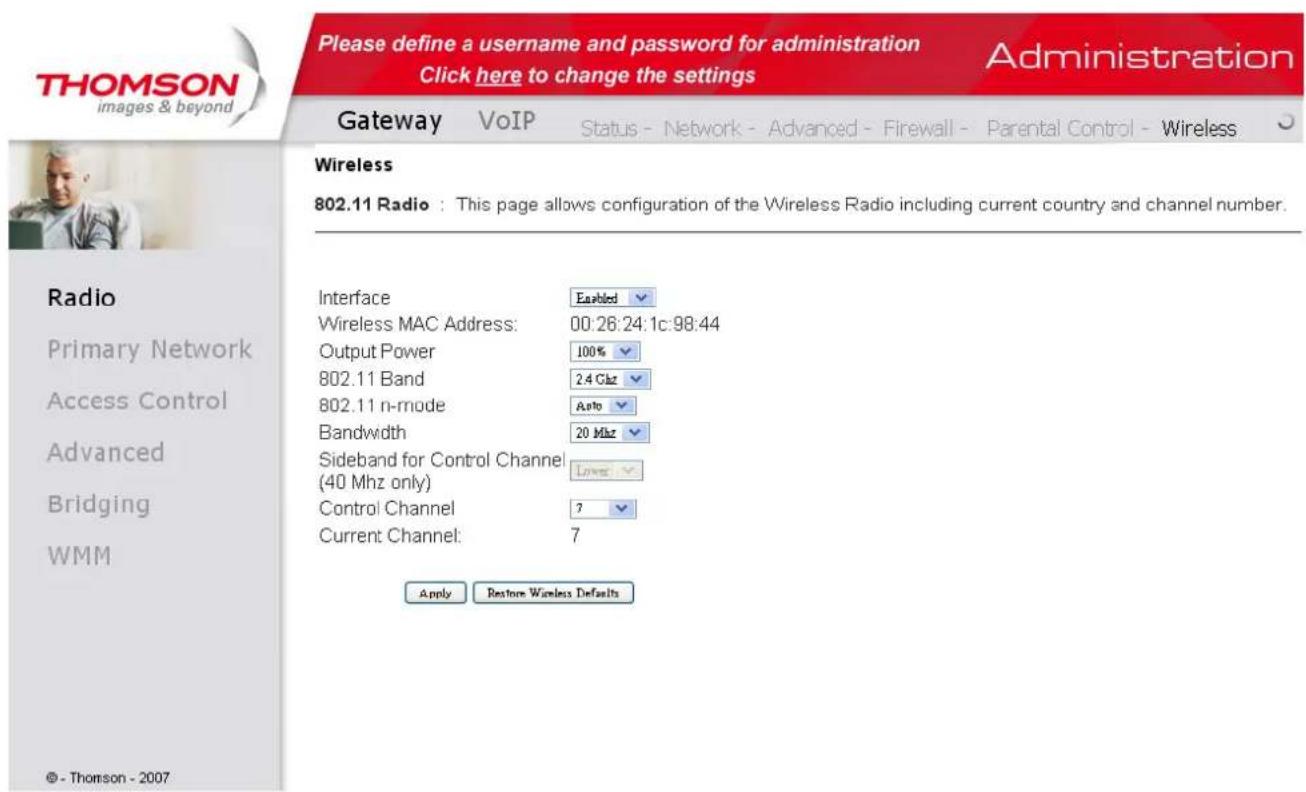Click Restore Wireless Defaults button
The height and width of the screenshot is (792, 1306).
click(x=553, y=593)
